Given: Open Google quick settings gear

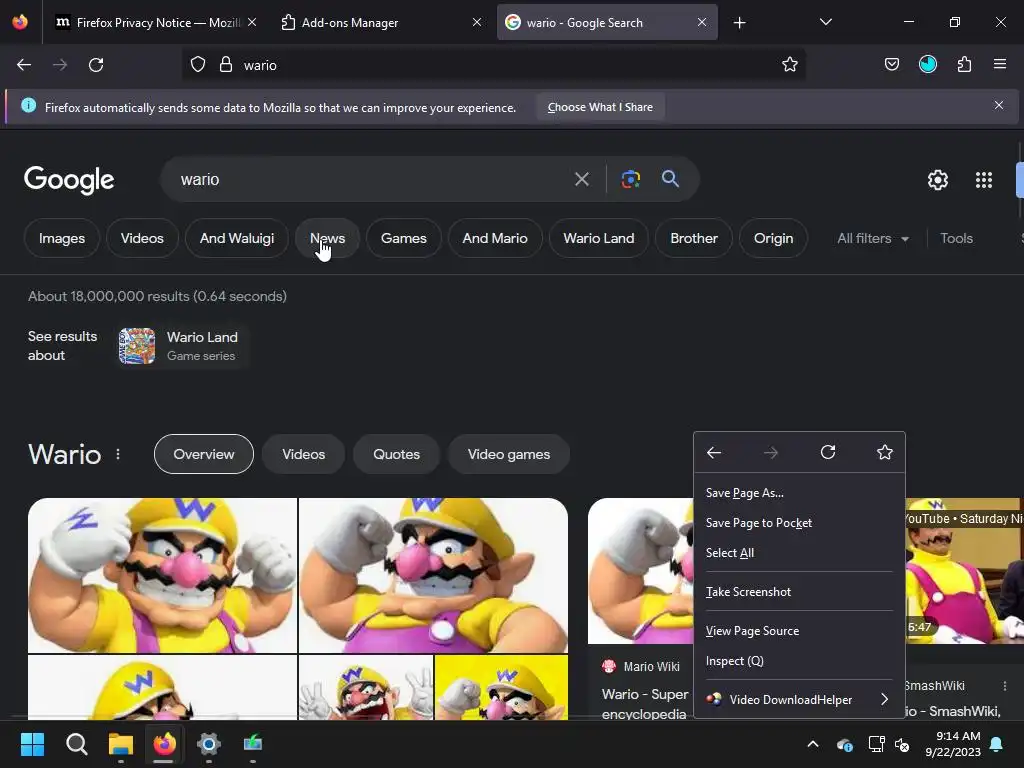Looking at the screenshot, I should [938, 180].
